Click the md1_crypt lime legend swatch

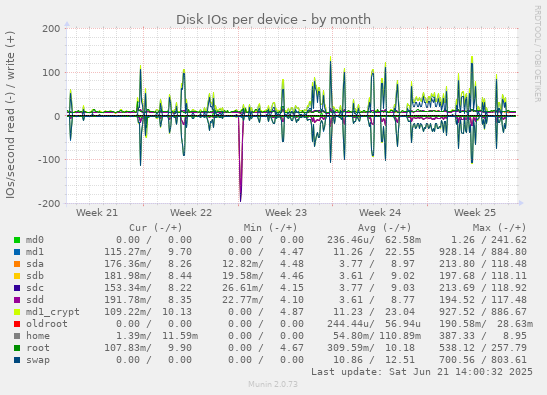point(17,312)
